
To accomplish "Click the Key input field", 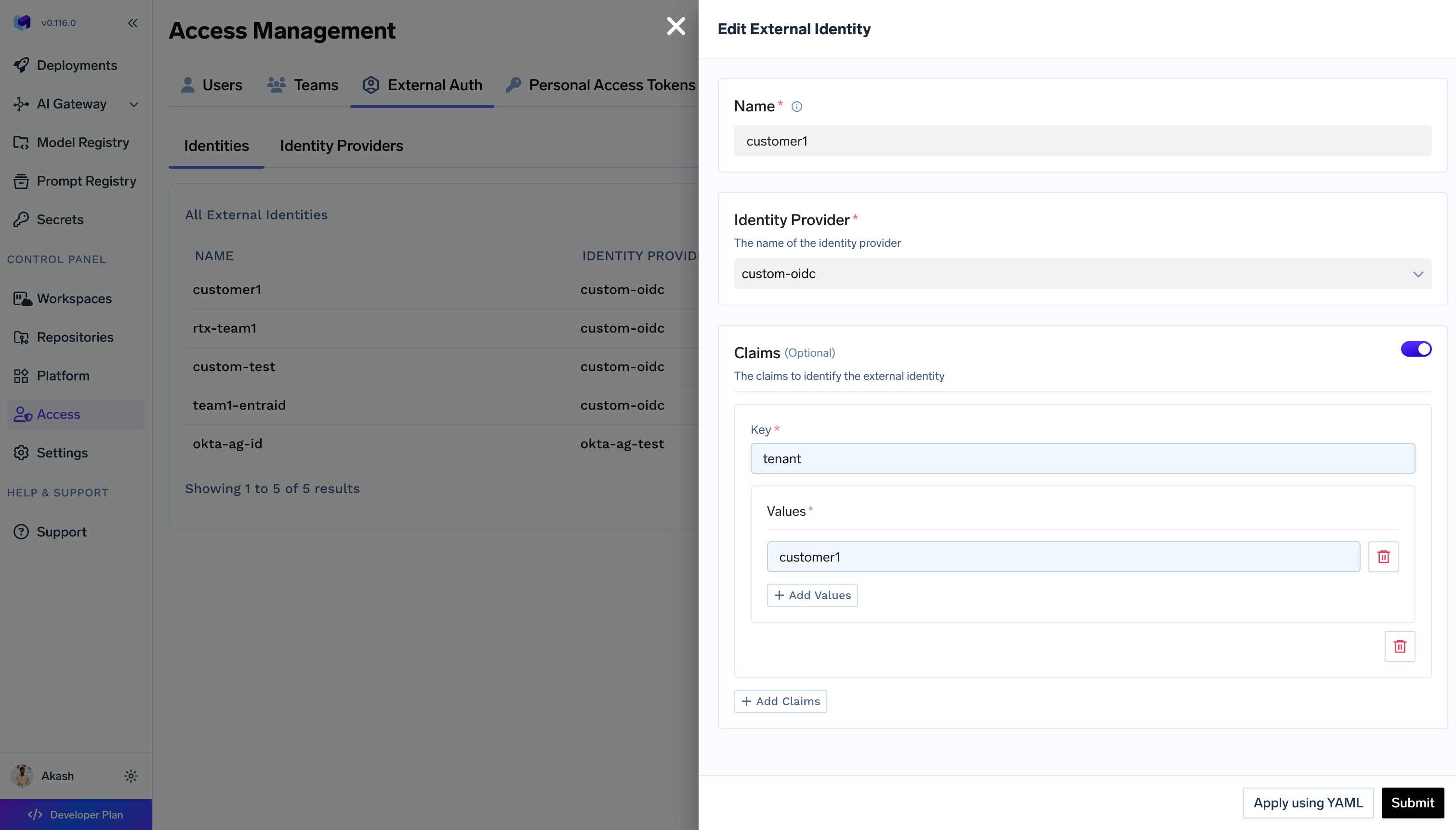I will tap(1082, 459).
